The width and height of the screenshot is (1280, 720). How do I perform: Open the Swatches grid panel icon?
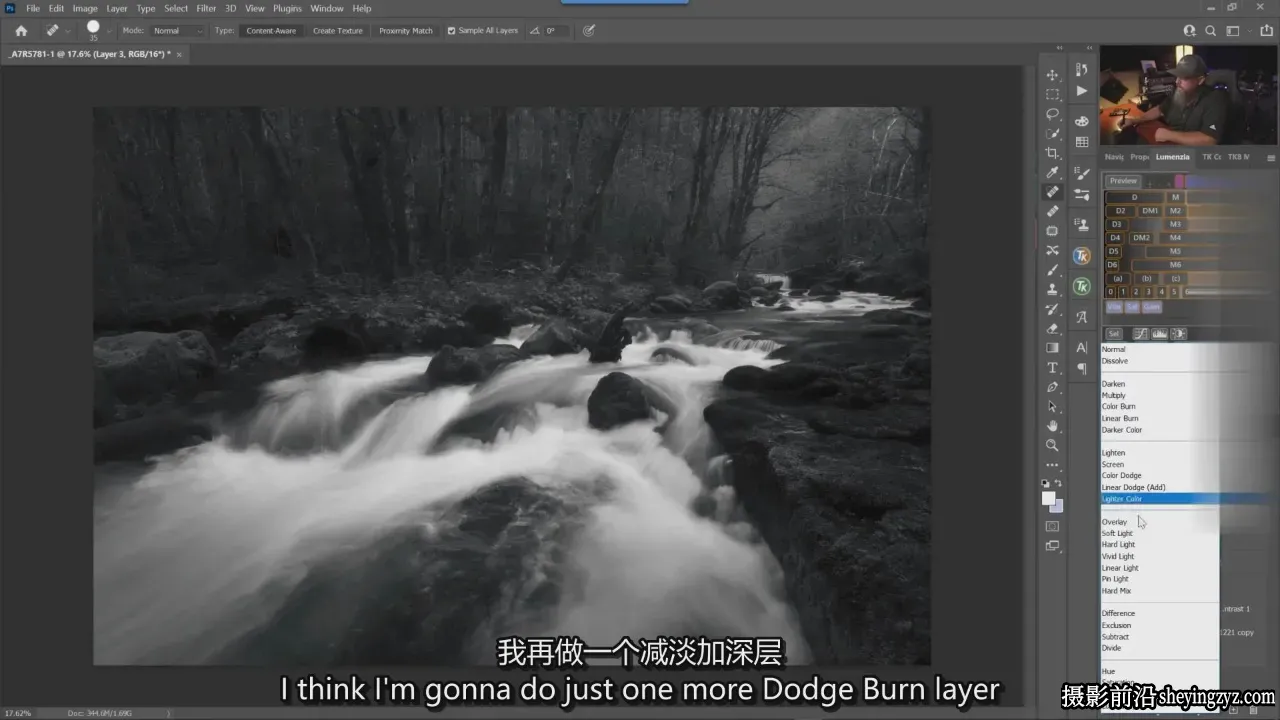pyautogui.click(x=1081, y=143)
